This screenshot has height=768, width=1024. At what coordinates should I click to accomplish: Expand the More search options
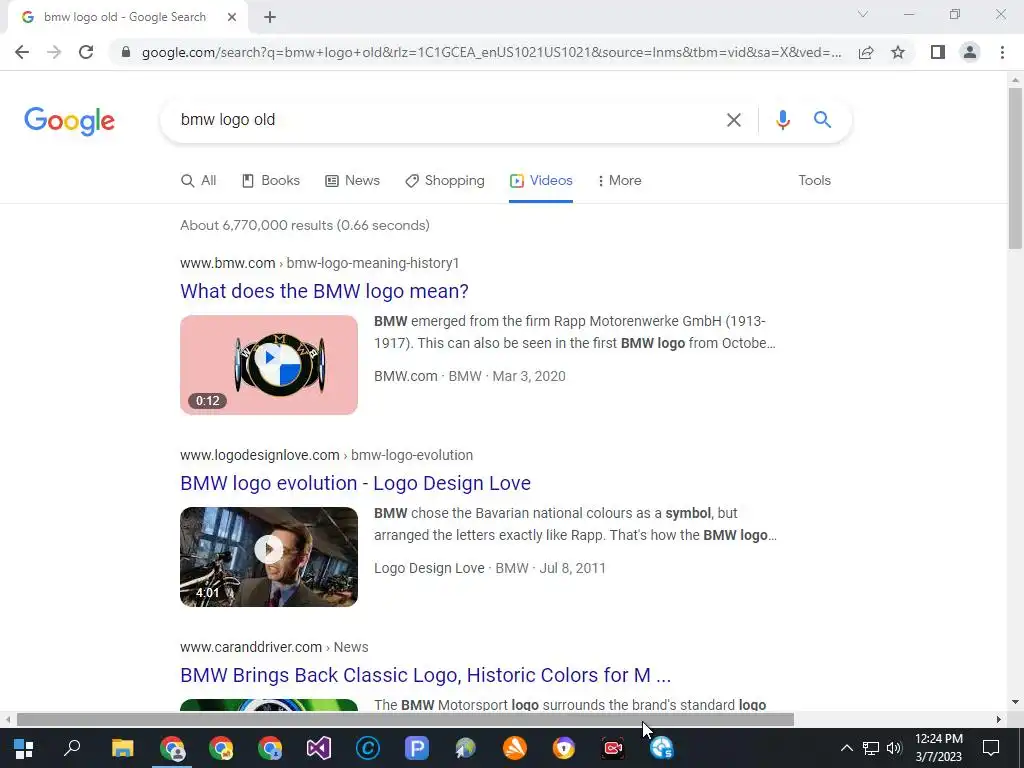tap(619, 181)
